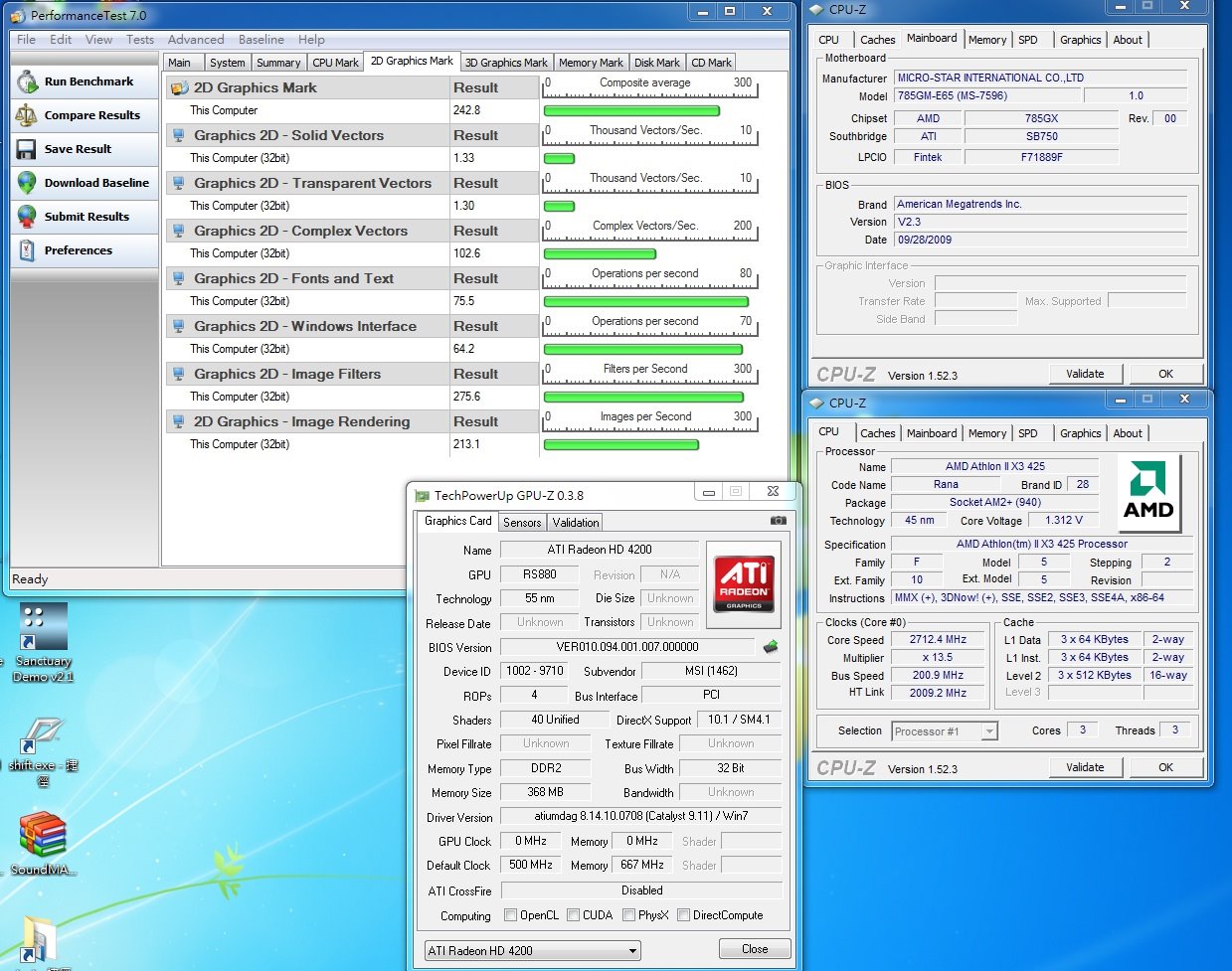This screenshot has width=1232, height=971.
Task: Switch to the 3D Graphics Mark tab
Action: coord(506,63)
